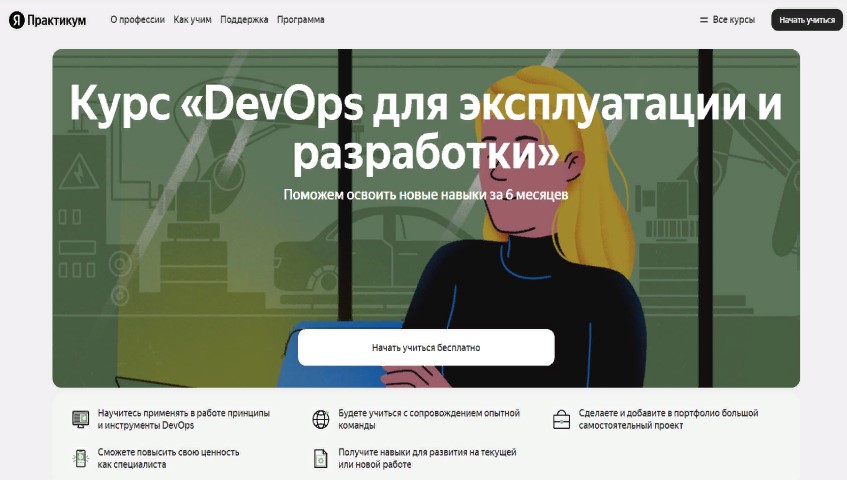Click the document icon beside 'Получите навыки'
Image resolution: width=847 pixels, height=485 pixels.
pos(321,459)
